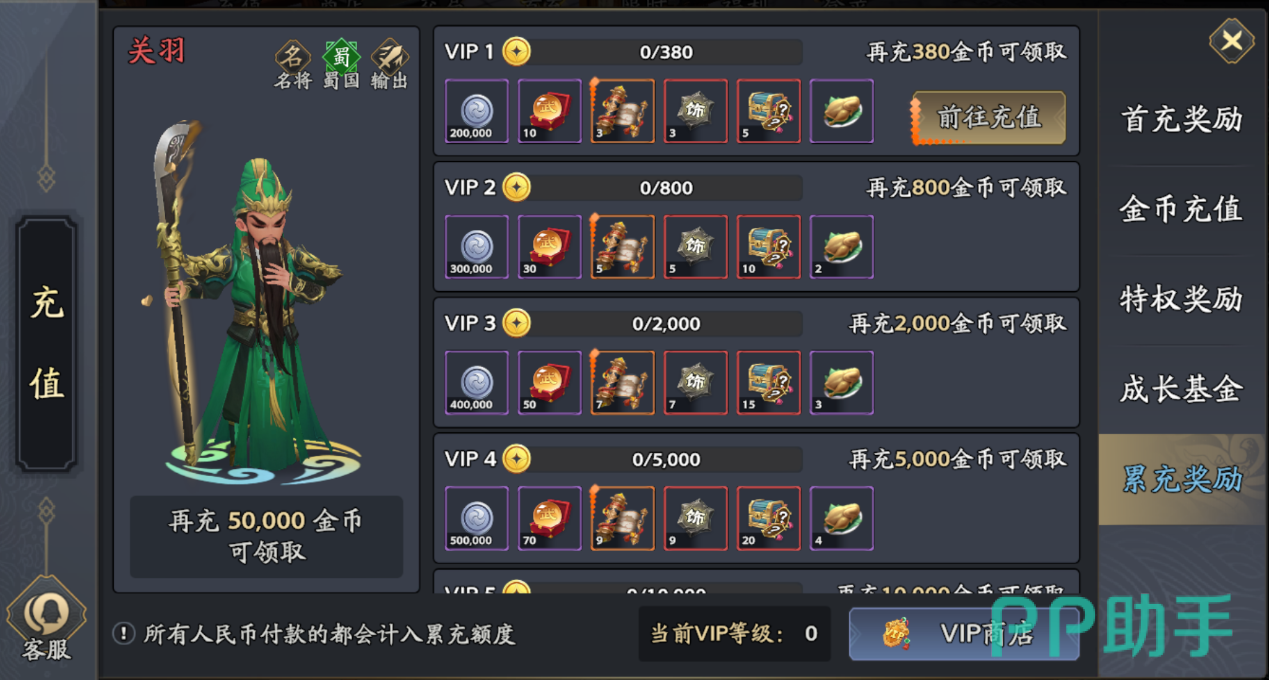The width and height of the screenshot is (1269, 680).
Task: Switch to the 首充奖励 tab
Action: (x=1182, y=120)
